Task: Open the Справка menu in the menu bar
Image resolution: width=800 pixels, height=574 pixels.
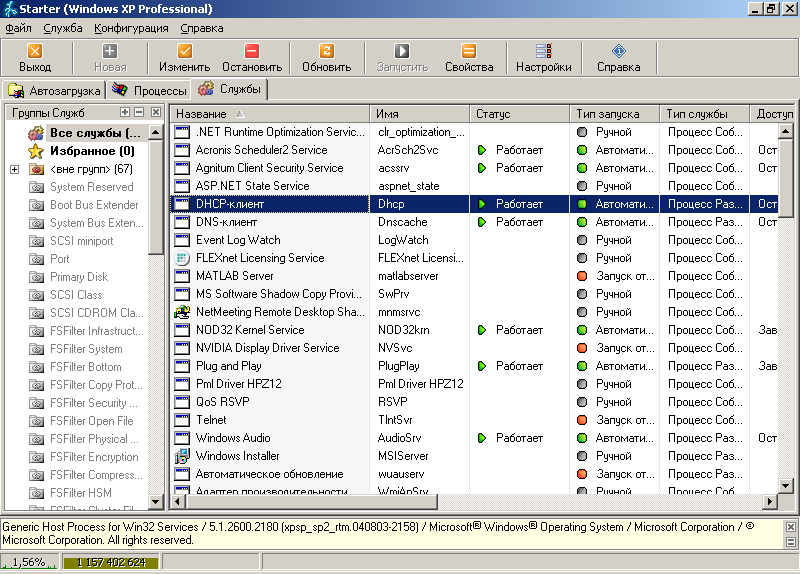Action: pos(202,28)
